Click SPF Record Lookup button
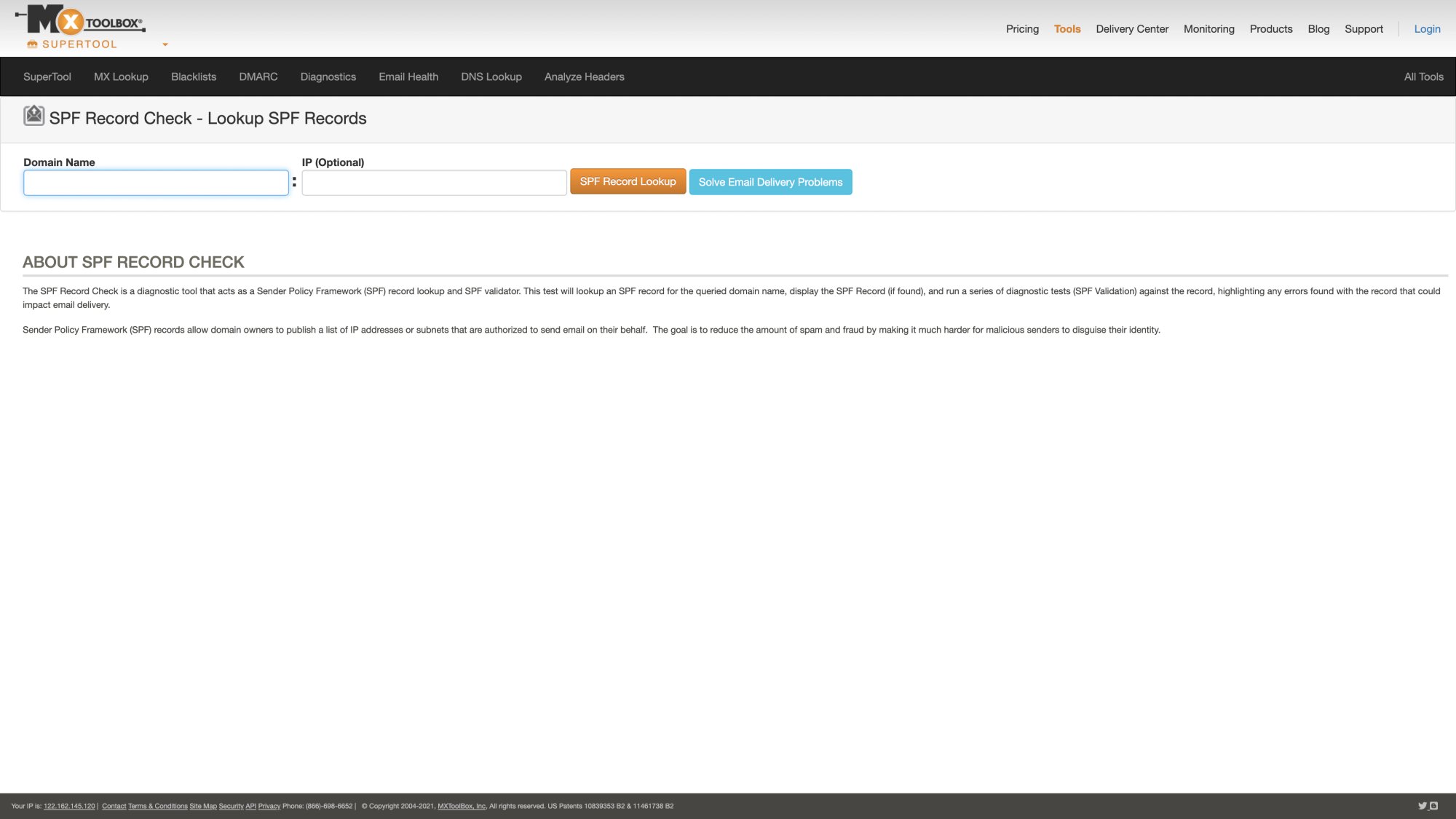1456x819 pixels. pos(628,181)
